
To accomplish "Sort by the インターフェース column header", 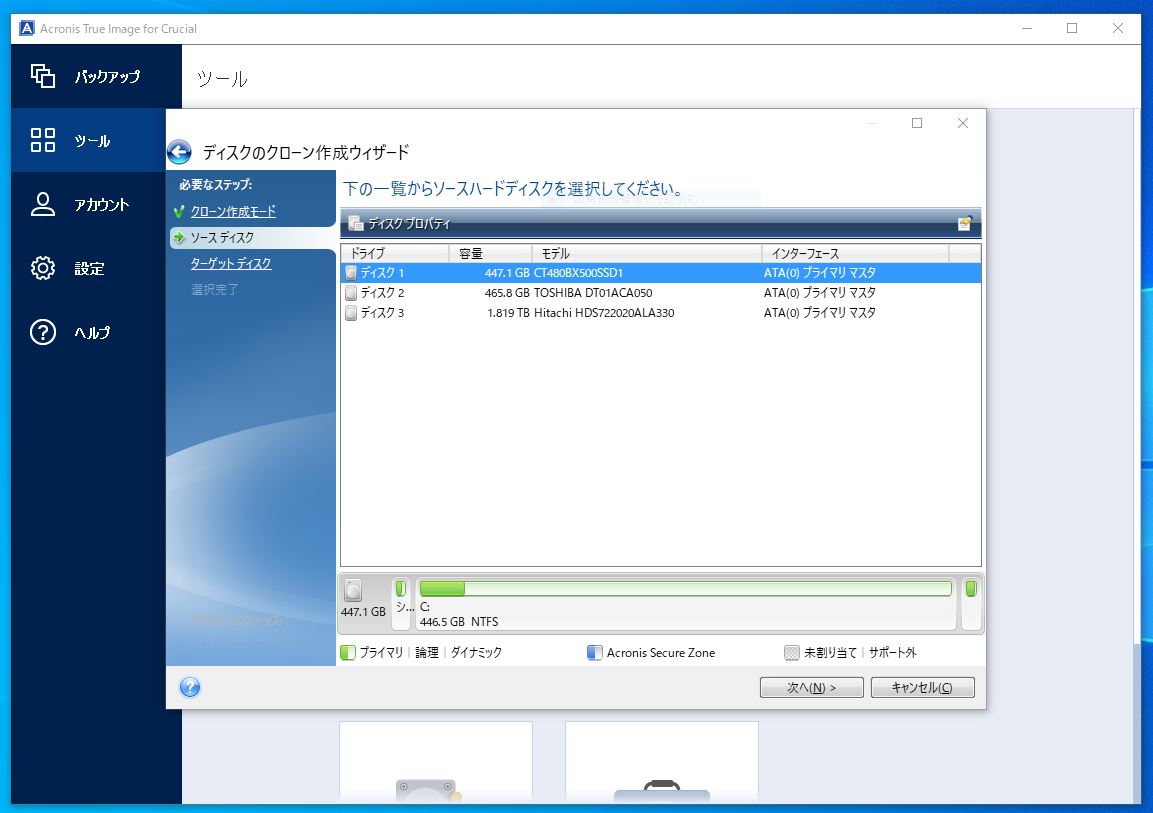I will 855,254.
